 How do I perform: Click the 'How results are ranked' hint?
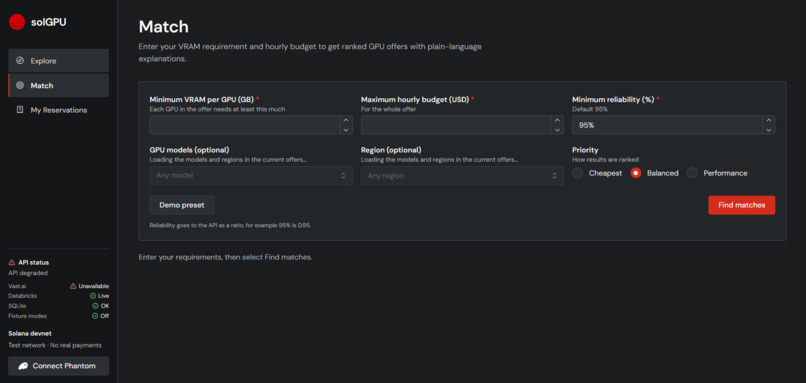tap(606, 160)
